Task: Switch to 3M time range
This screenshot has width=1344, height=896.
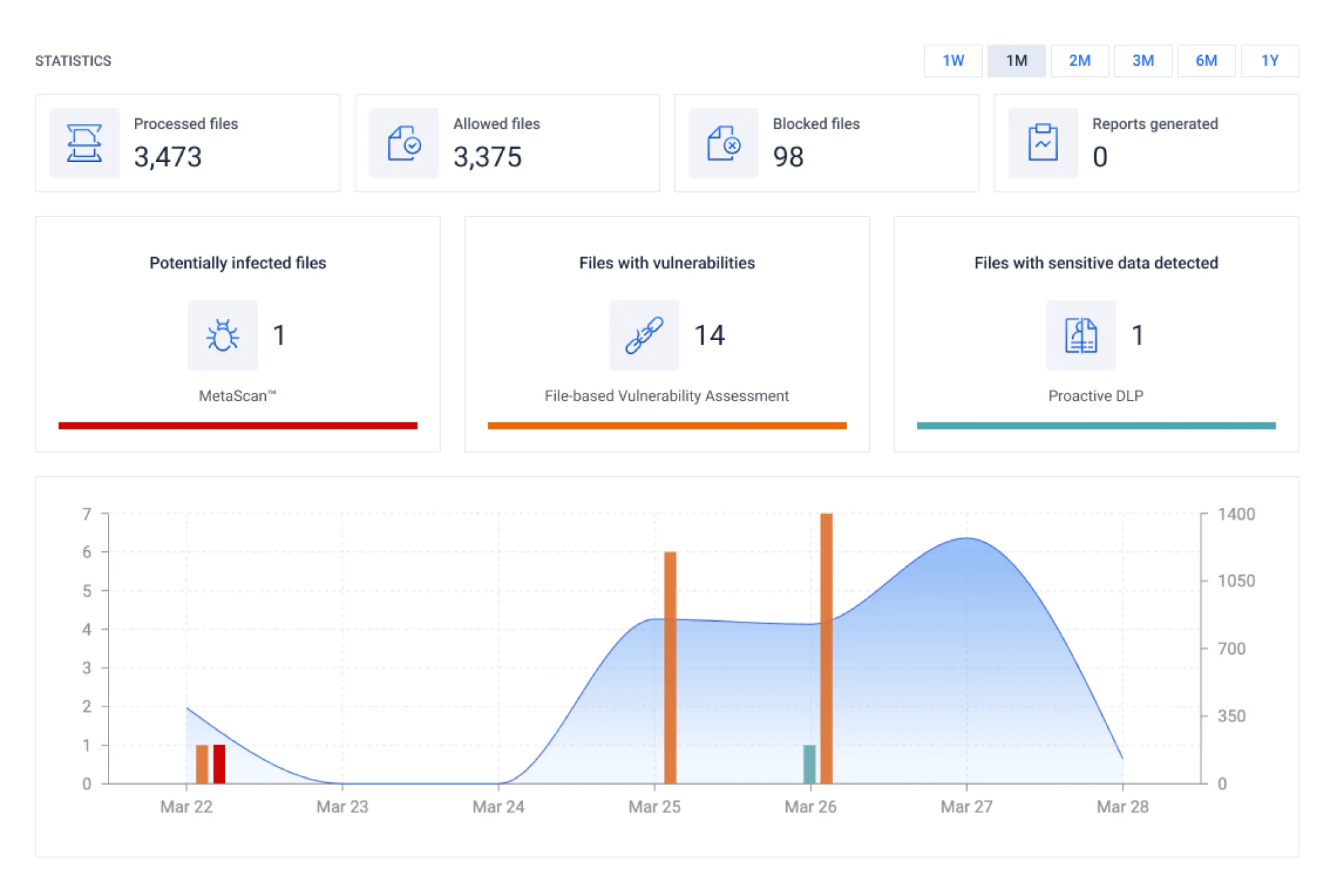Action: coord(1143,61)
